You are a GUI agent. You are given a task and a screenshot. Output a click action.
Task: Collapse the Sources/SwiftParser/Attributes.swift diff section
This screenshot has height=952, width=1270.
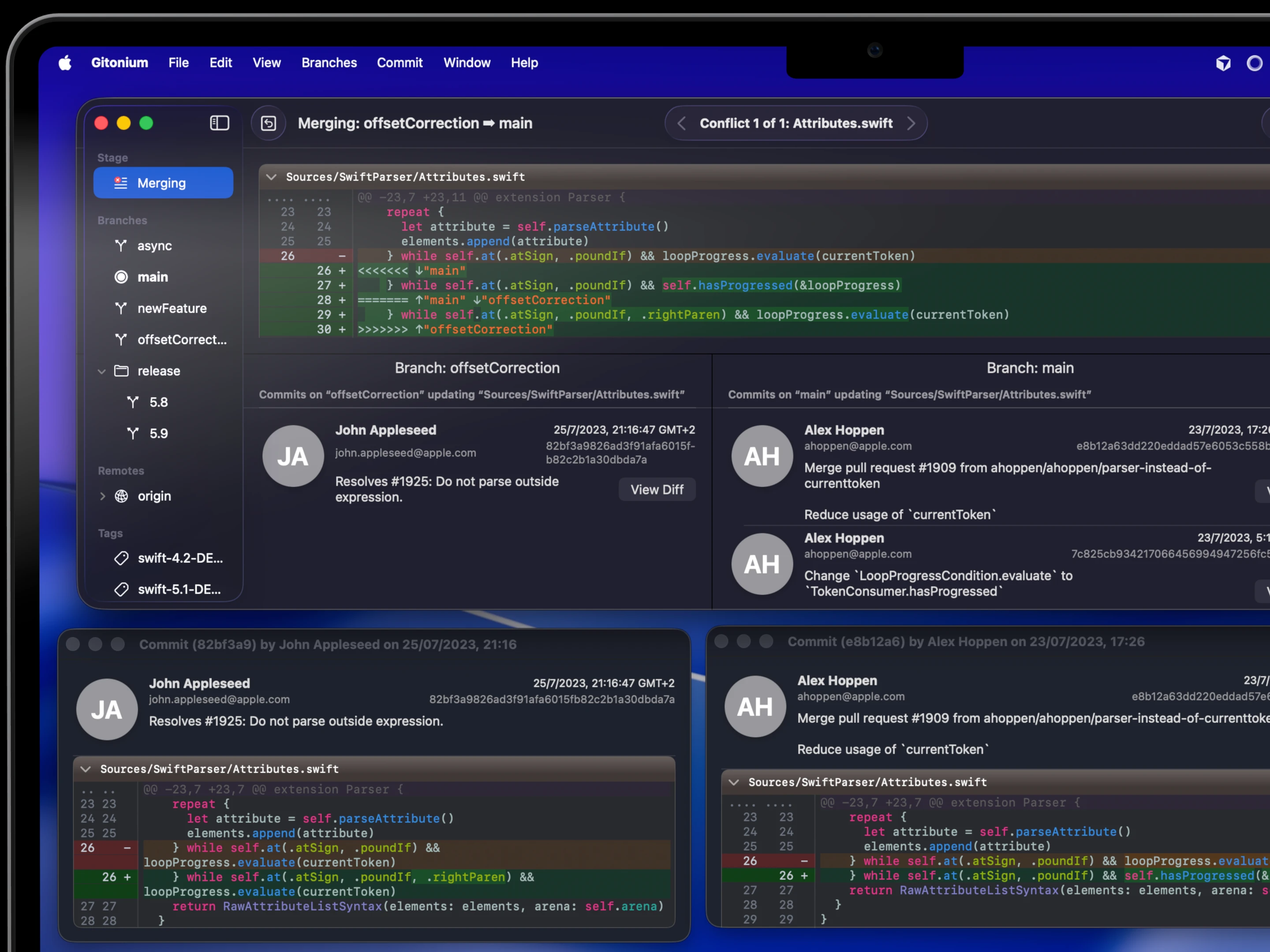(x=272, y=177)
